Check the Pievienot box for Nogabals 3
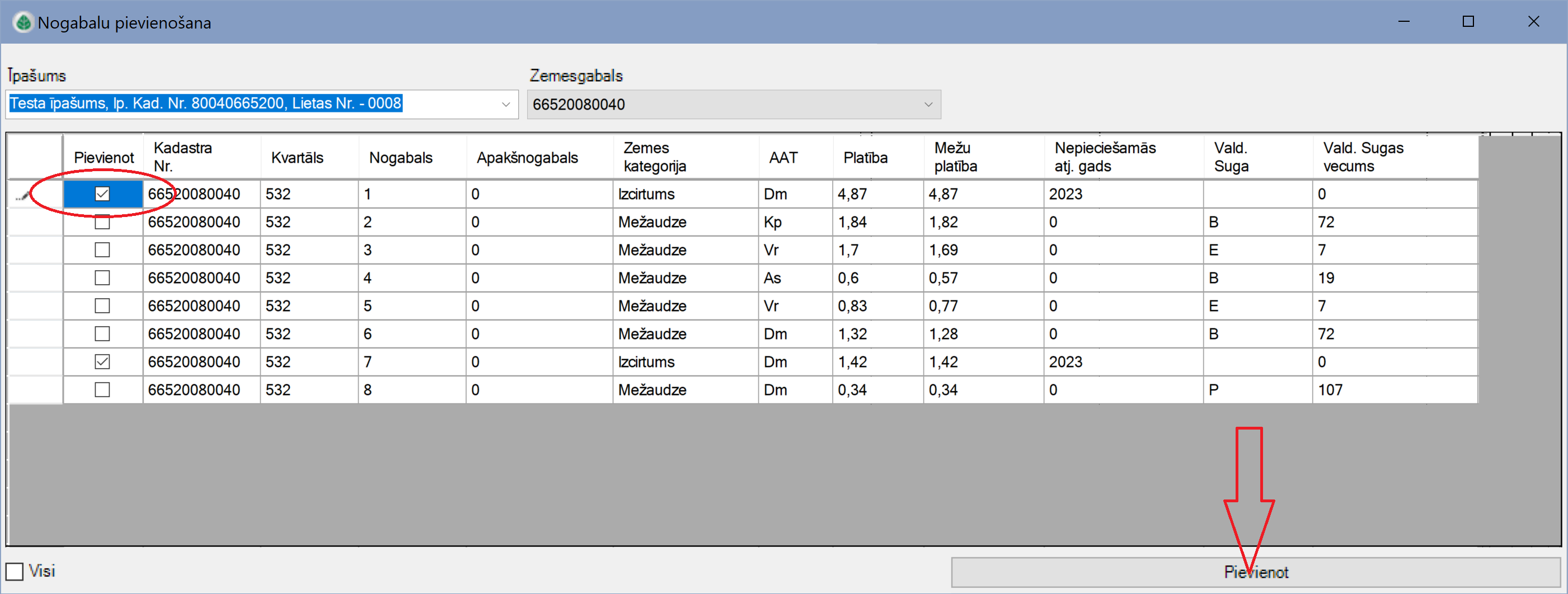This screenshot has width=1568, height=594. [102, 250]
